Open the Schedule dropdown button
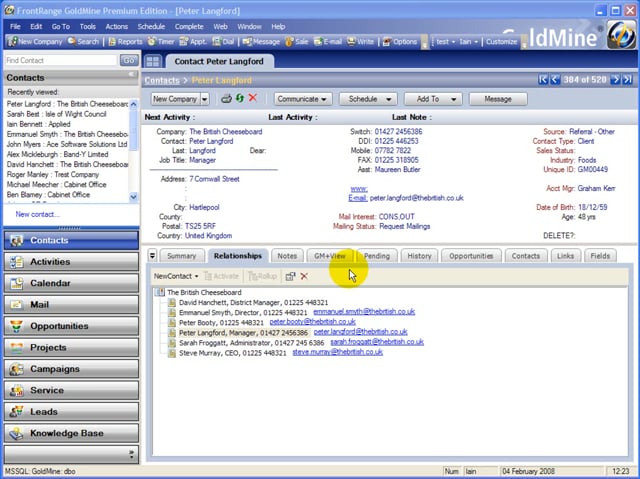The image size is (640, 479). click(x=367, y=99)
